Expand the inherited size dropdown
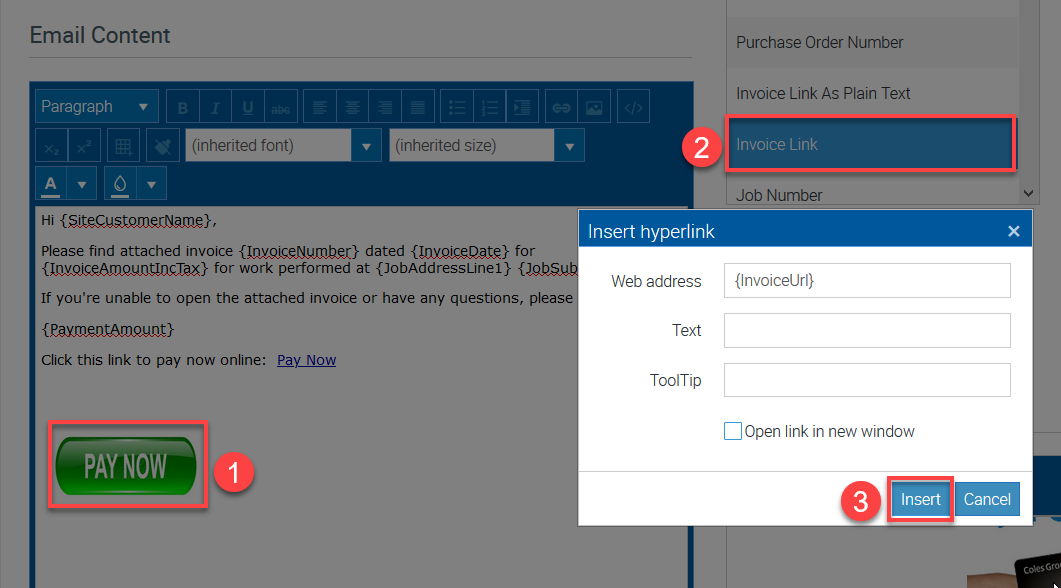The image size is (1061, 588). coord(569,146)
